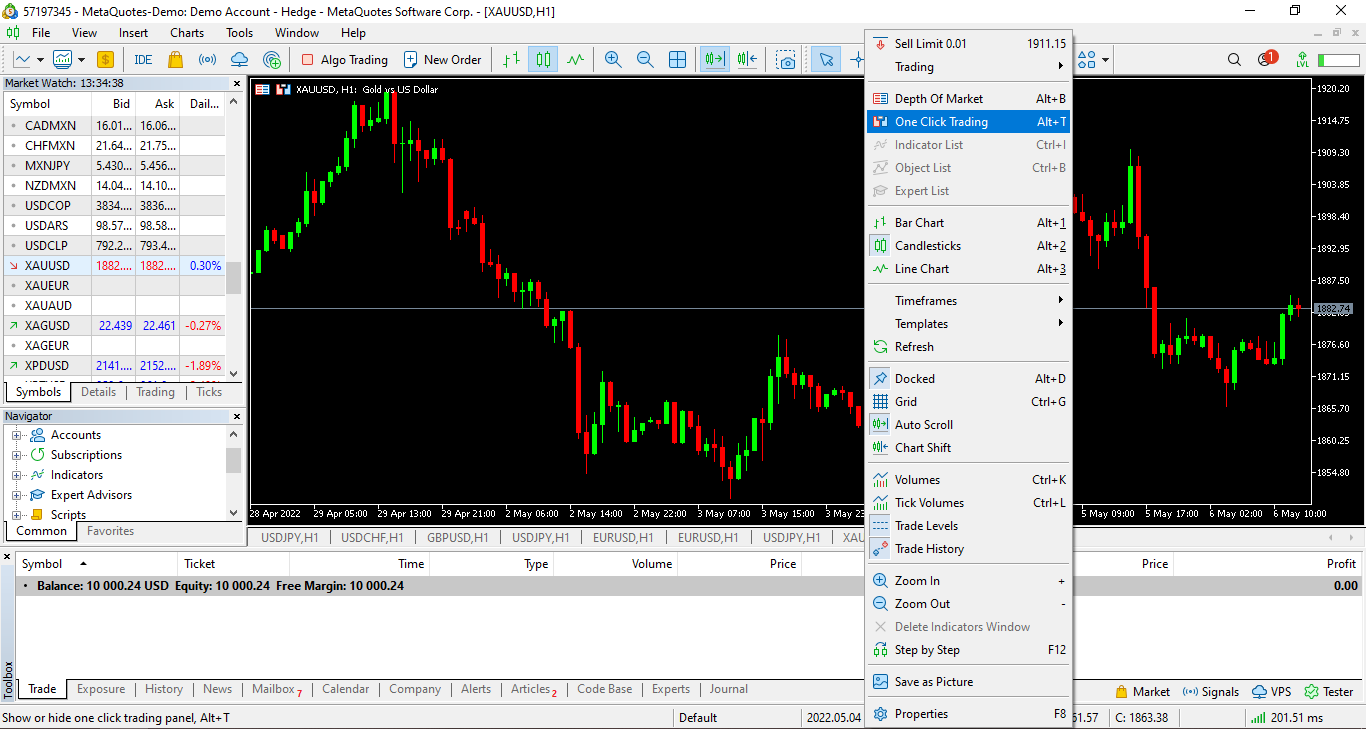Close the Market Watch panel
This screenshot has width=1366, height=729.
237,83
